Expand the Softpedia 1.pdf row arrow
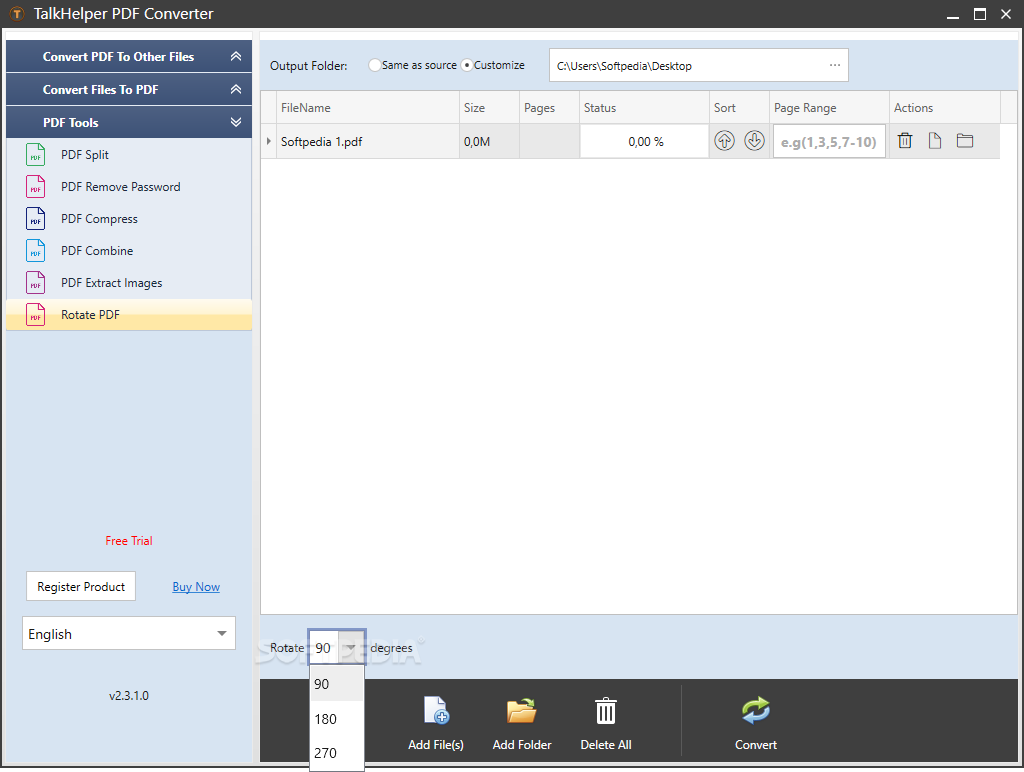The height and width of the screenshot is (772, 1024). (268, 141)
